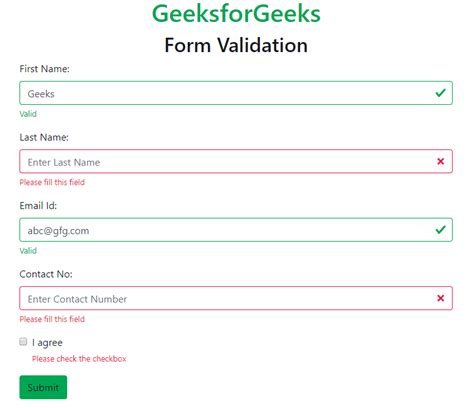Click the First Name label
Screen dimensions: 474x408
pyautogui.click(x=44, y=69)
